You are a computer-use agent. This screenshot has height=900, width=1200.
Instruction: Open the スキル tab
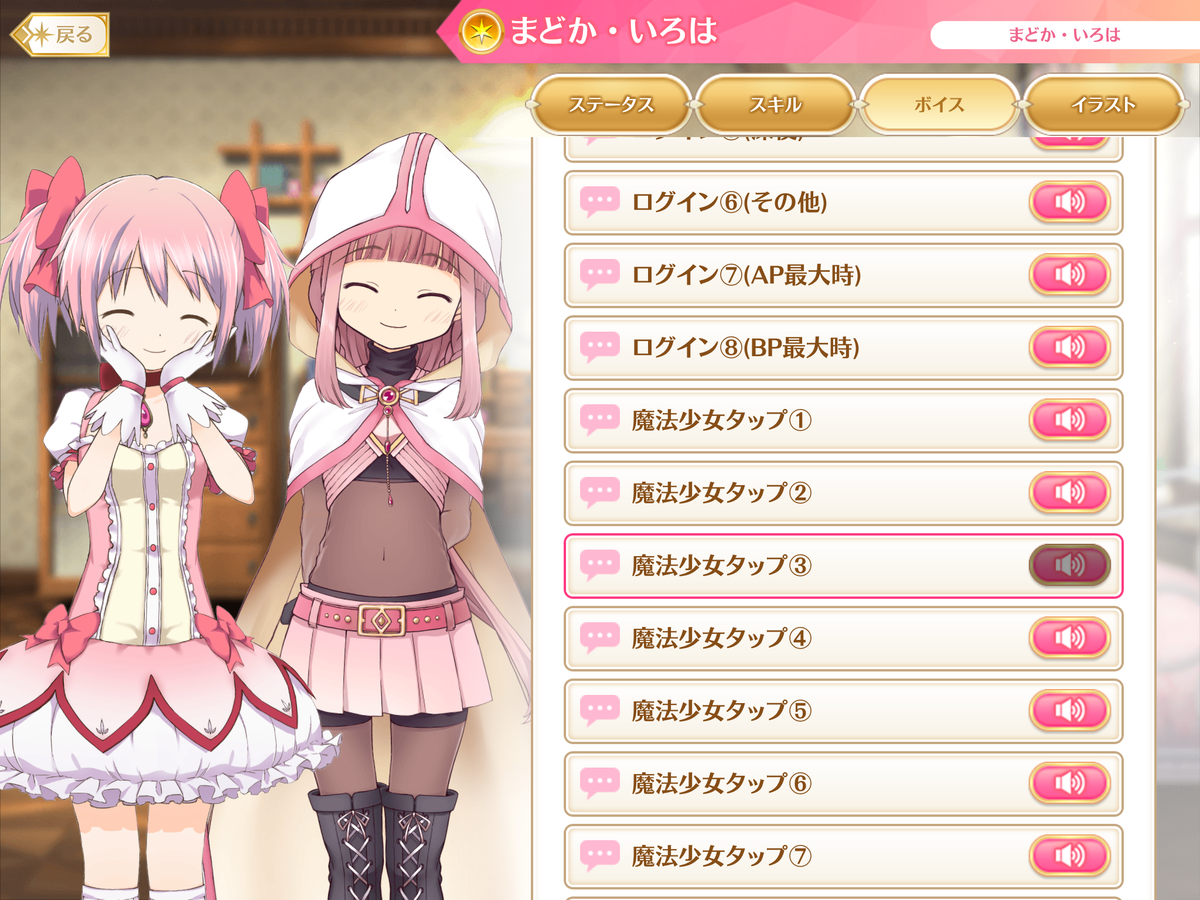pyautogui.click(x=775, y=105)
